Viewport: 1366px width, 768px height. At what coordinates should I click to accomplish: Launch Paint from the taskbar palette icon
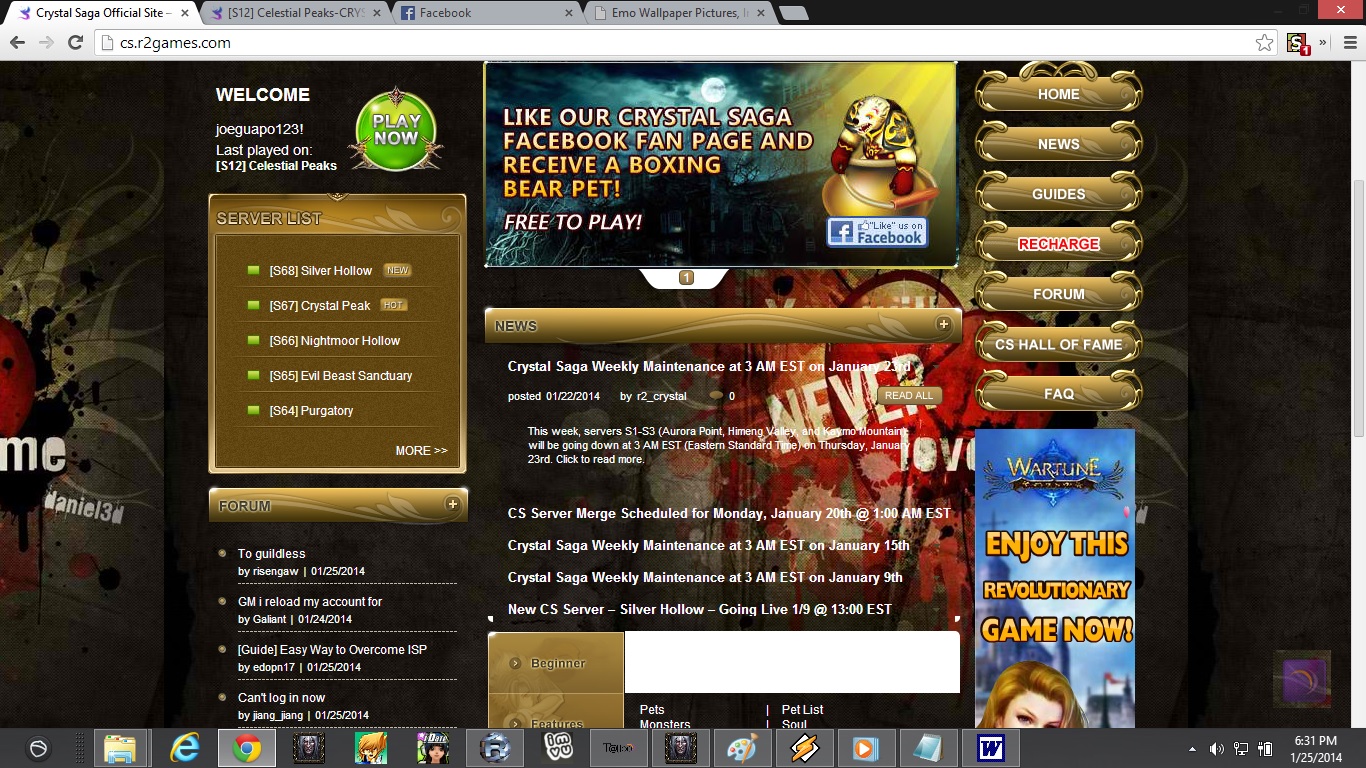[x=742, y=748]
